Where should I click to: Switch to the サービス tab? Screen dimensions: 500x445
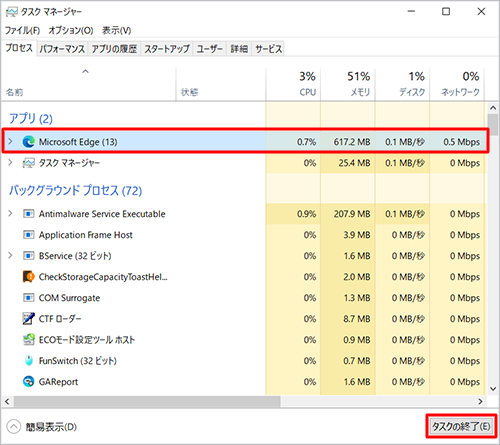269,49
